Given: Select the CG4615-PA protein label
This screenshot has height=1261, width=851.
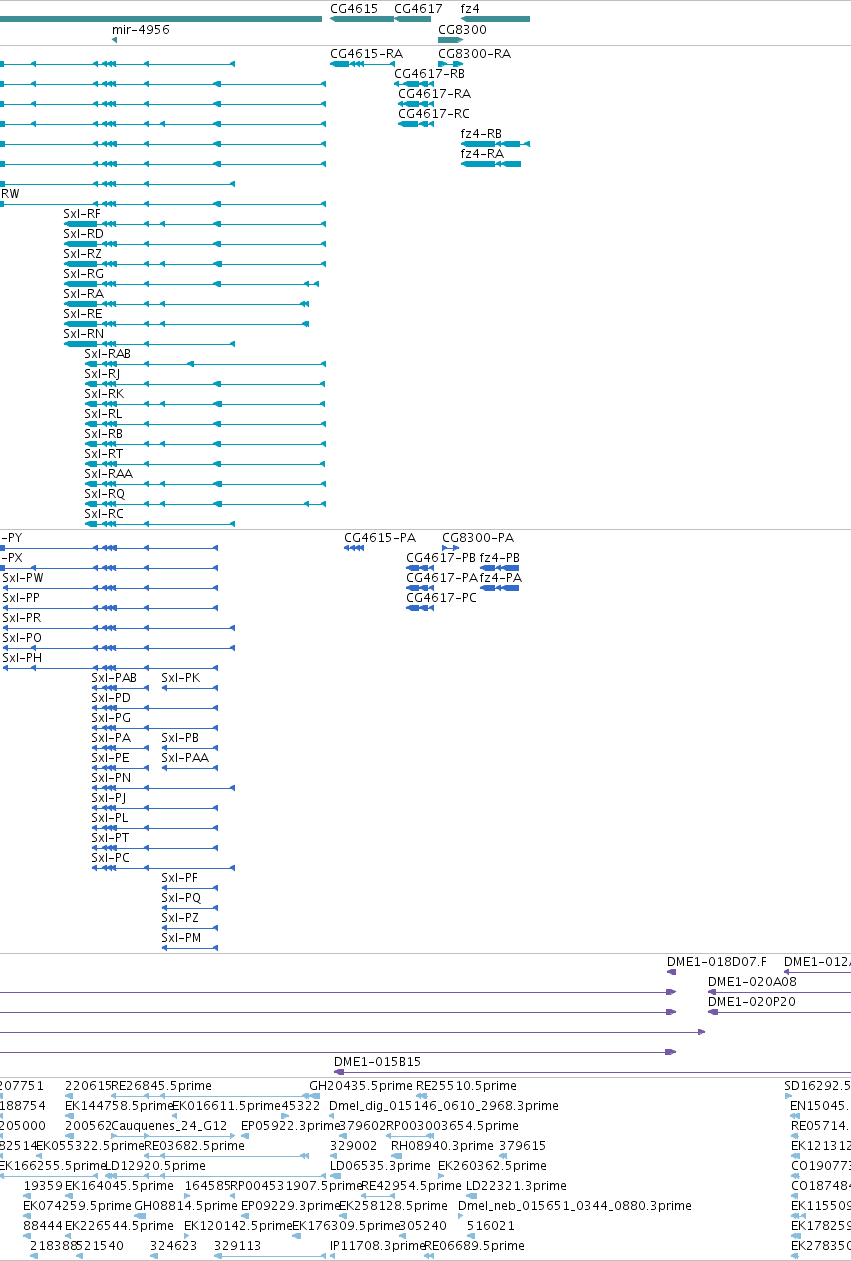Looking at the screenshot, I should (x=380, y=538).
